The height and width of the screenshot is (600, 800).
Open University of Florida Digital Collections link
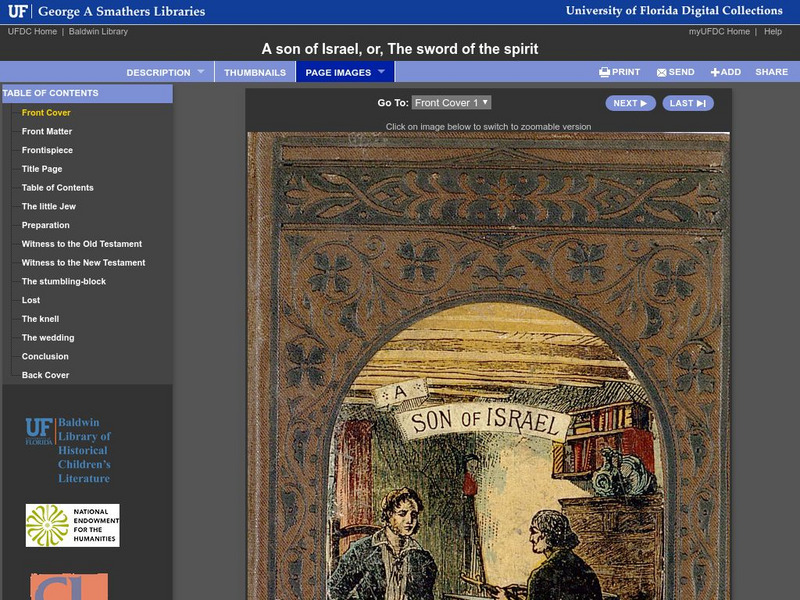674,11
